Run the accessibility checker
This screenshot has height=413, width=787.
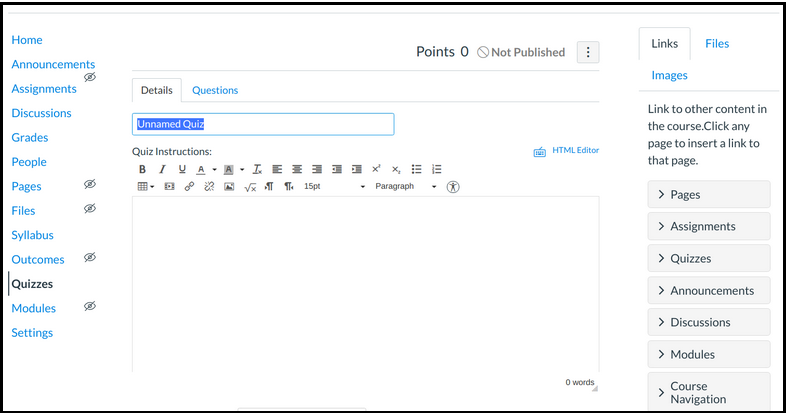click(453, 187)
